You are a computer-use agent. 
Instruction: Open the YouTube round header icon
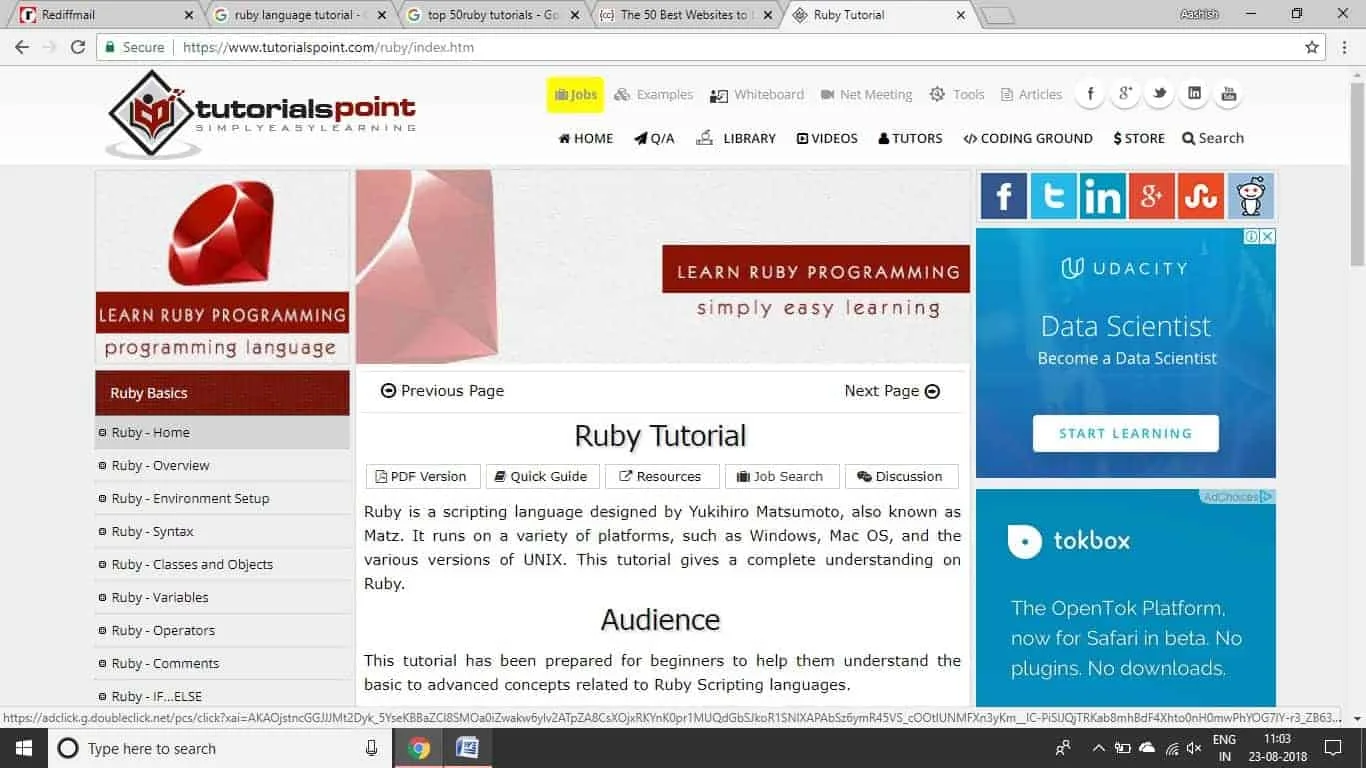point(1229,94)
